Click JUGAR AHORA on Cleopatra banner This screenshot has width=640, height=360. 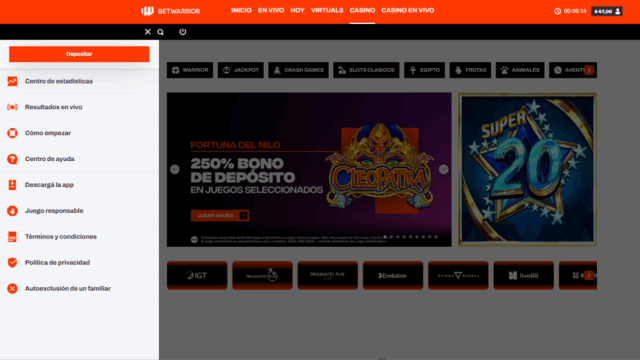[220, 216]
